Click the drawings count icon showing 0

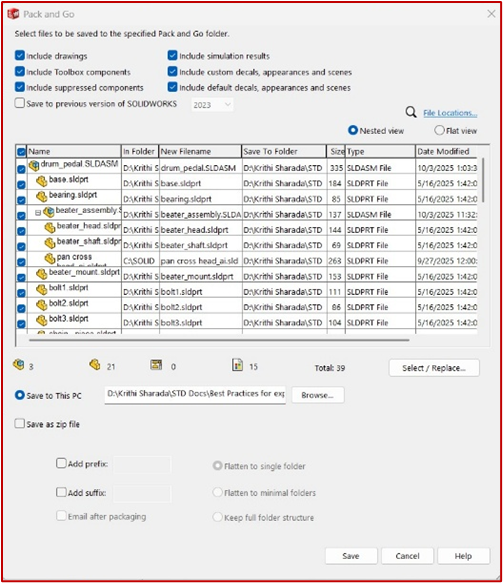pos(156,365)
